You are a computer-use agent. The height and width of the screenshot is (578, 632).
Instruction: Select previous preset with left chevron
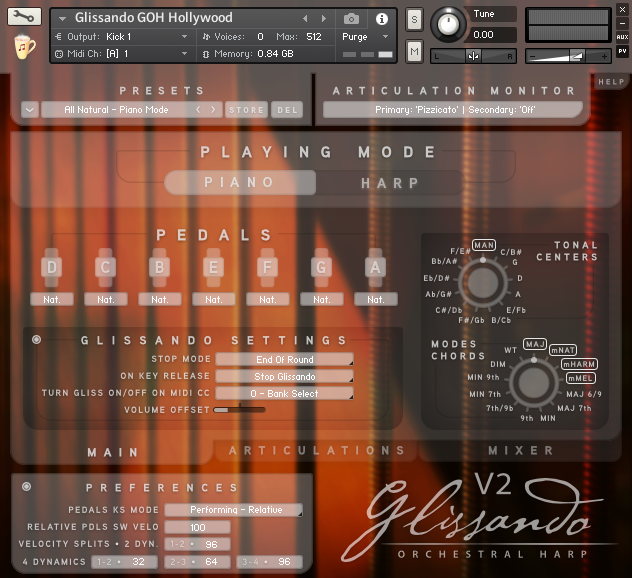tap(198, 110)
